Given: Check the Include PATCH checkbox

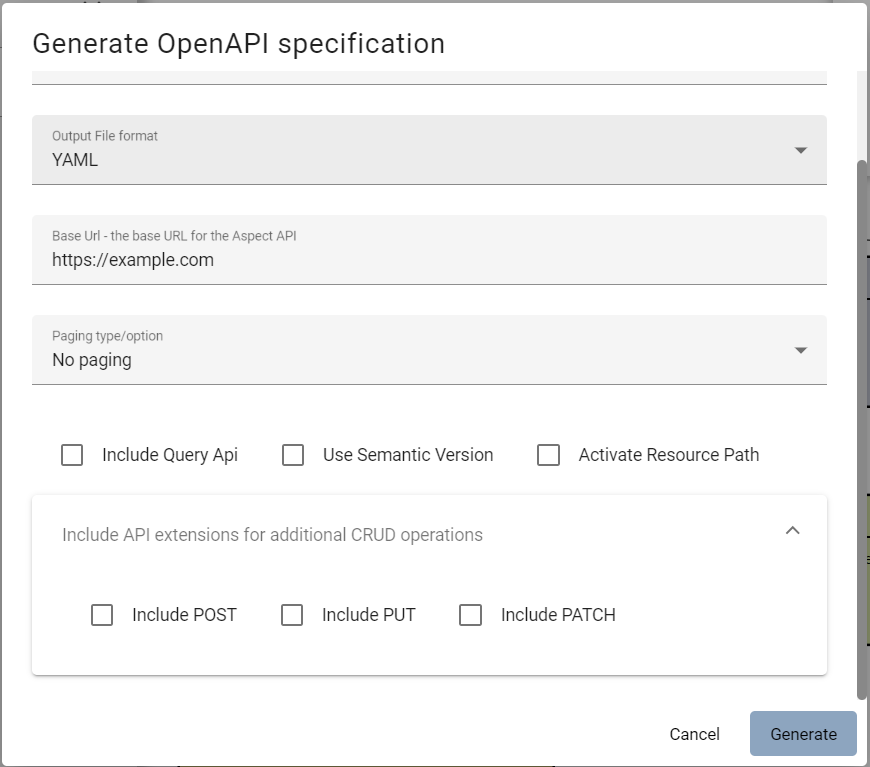Looking at the screenshot, I should 470,615.
